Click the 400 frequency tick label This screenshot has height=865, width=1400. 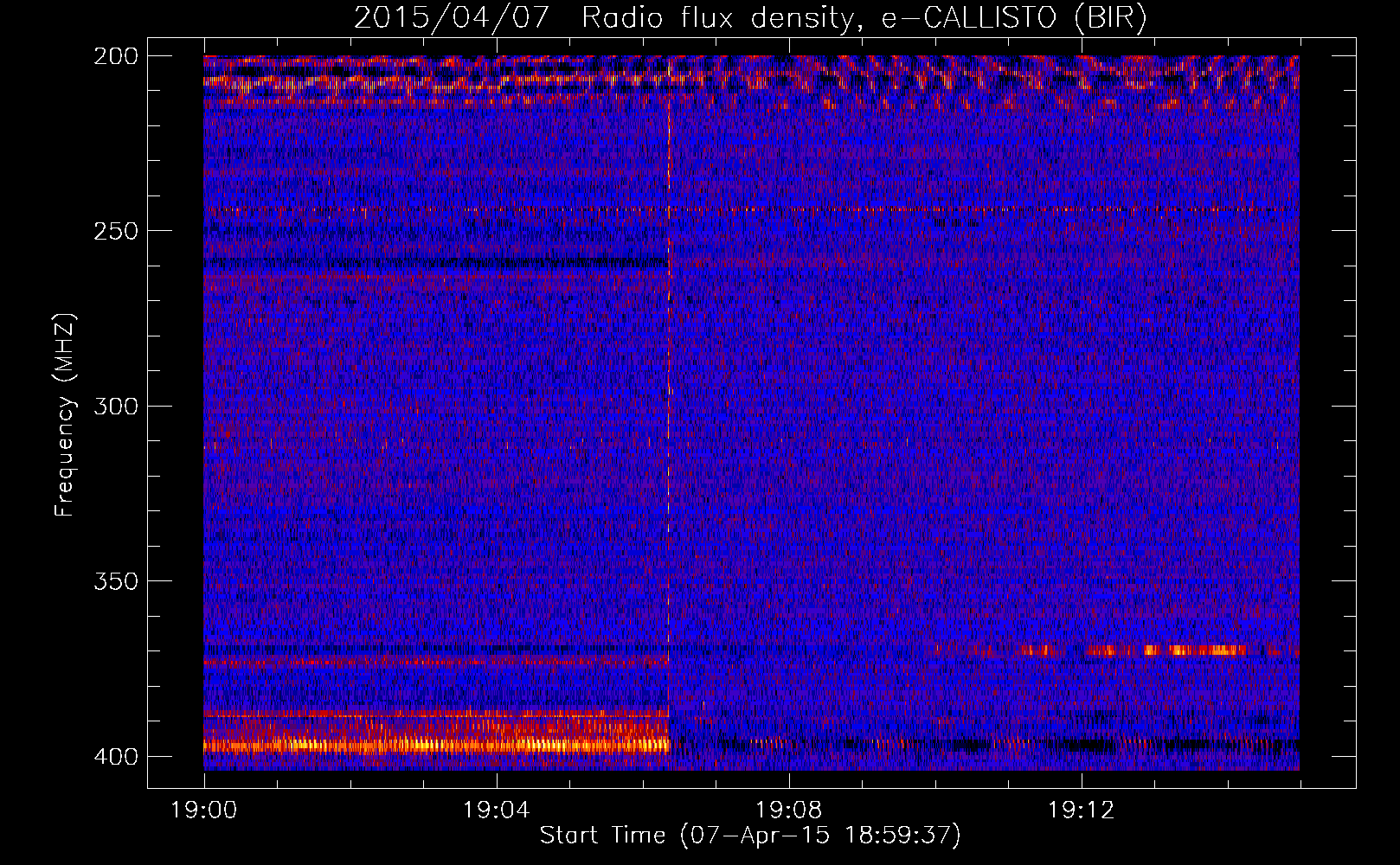[116, 756]
